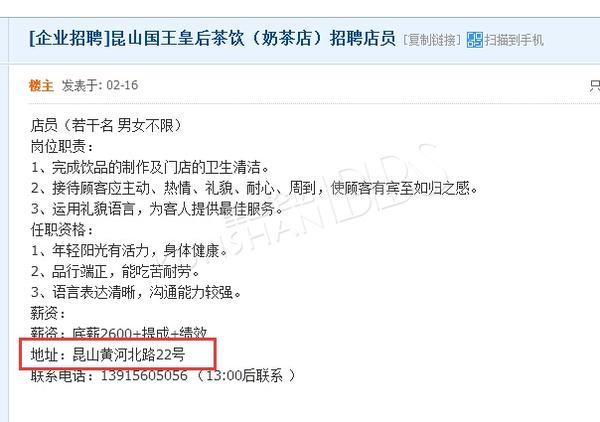
Task: Click the line 语言表达清晰，沟通能力较强
Action: (136, 293)
